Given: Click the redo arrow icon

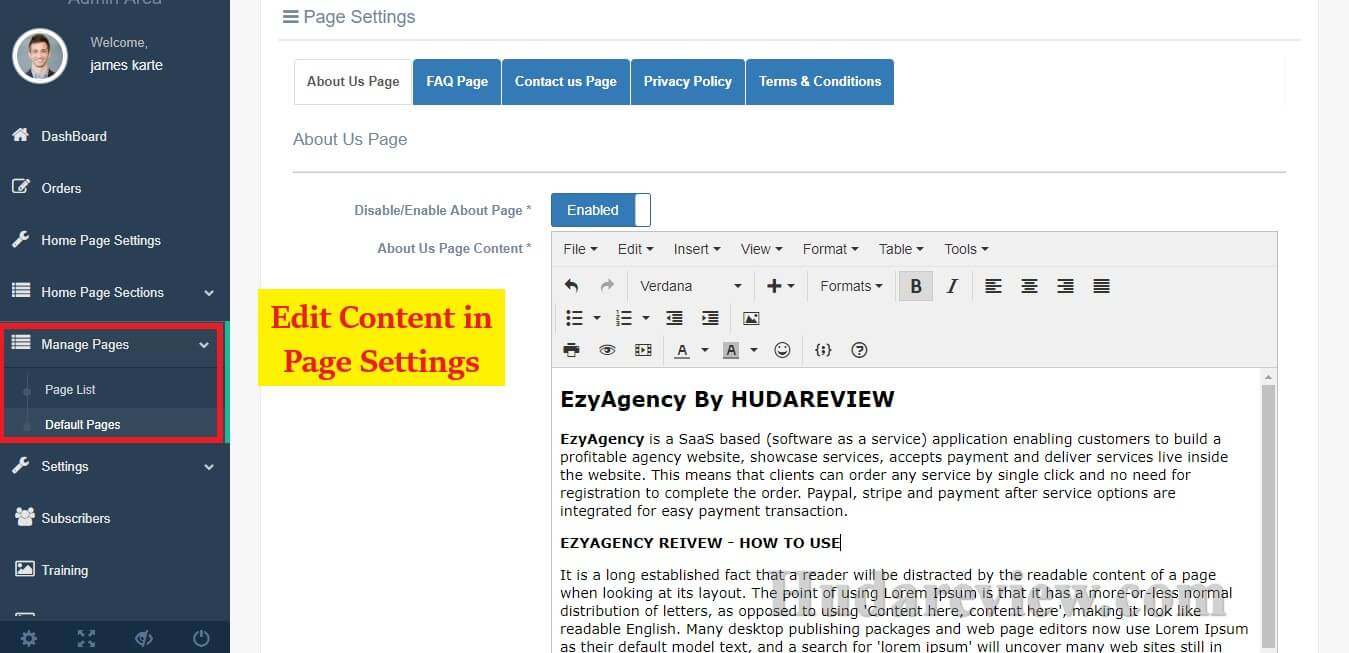Looking at the screenshot, I should click(606, 286).
